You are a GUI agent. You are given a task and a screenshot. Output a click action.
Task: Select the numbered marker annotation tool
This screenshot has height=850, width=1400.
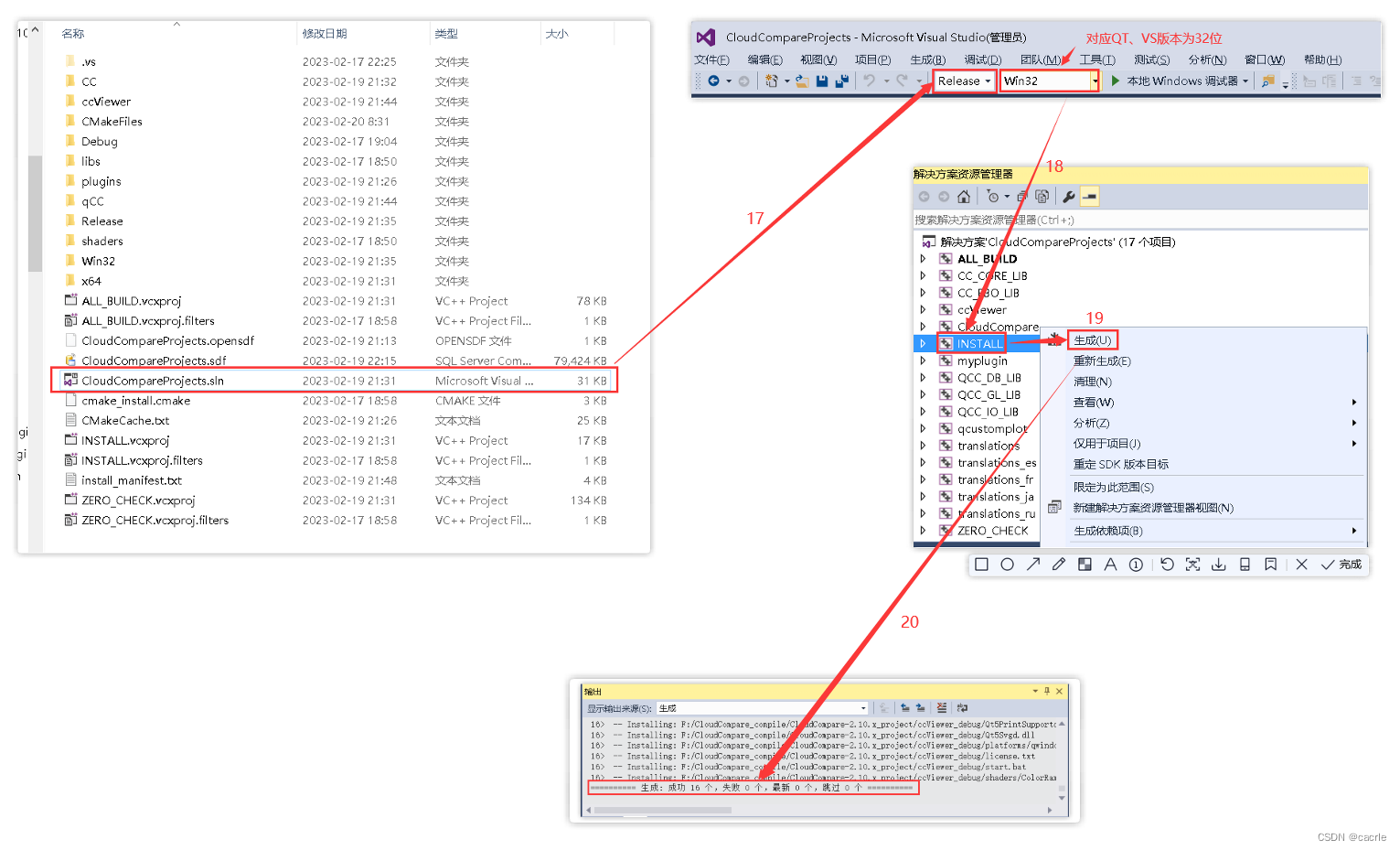(x=1136, y=565)
